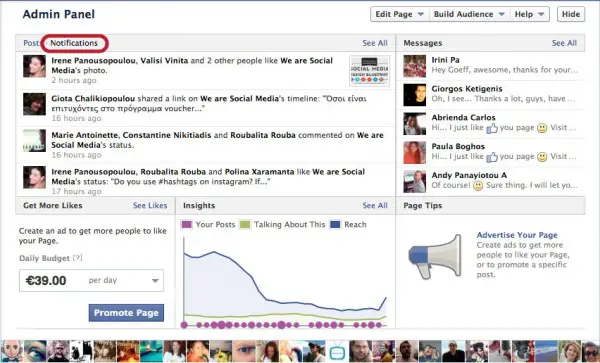The height and width of the screenshot is (363, 600).
Task: Open Polina Xaramanta name link
Action: (259, 172)
